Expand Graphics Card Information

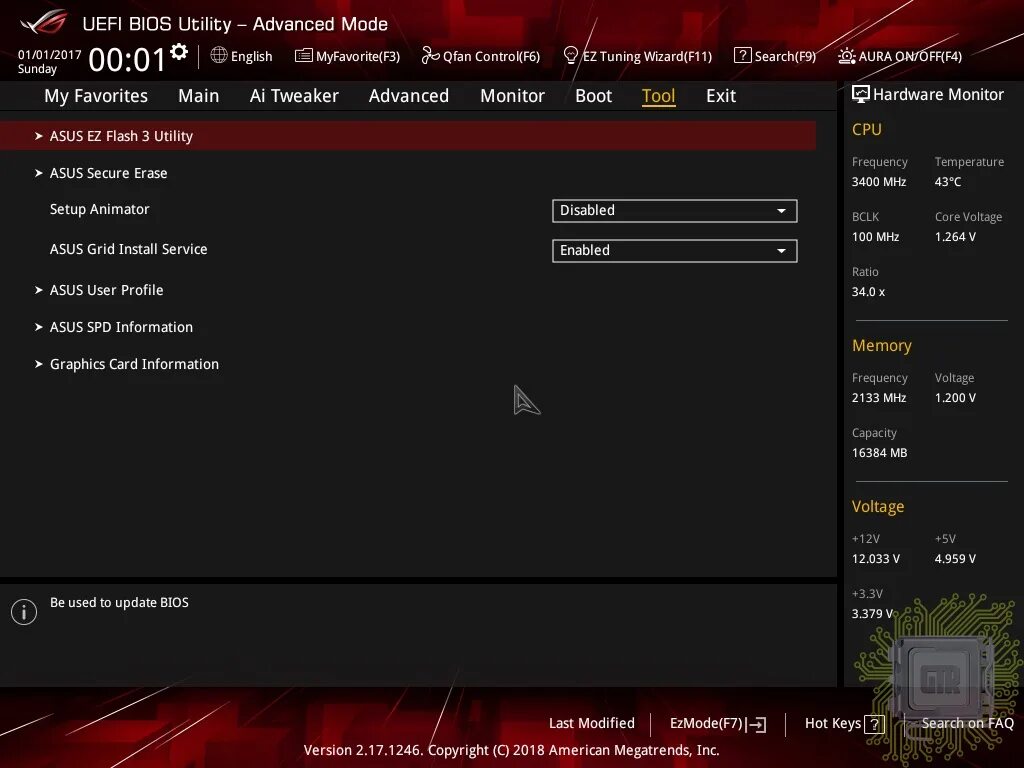point(135,364)
